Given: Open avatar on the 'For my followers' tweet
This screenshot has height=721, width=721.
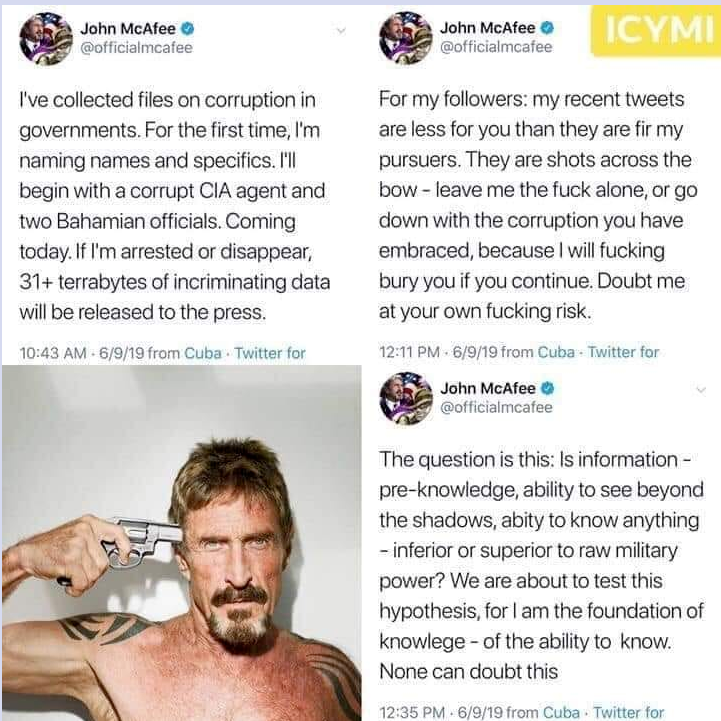Looking at the screenshot, I should [x=406, y=38].
